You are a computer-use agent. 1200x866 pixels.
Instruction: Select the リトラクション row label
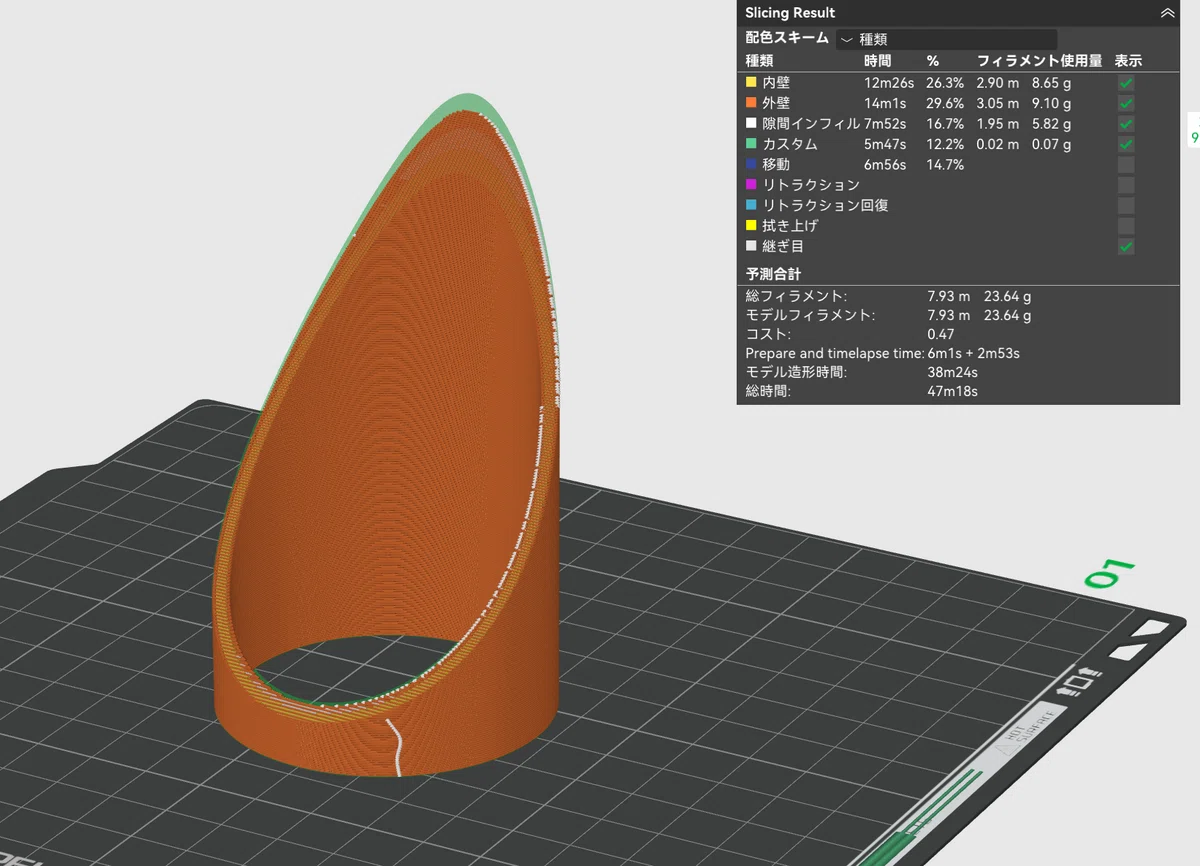(x=811, y=185)
